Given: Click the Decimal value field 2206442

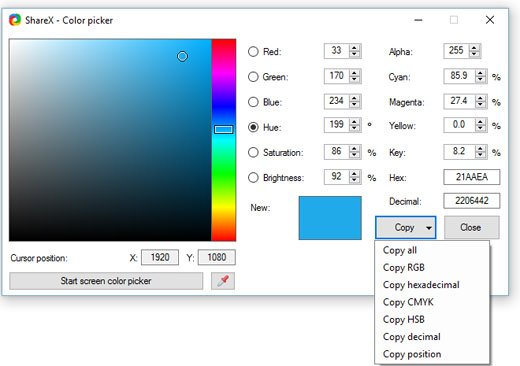Looking at the screenshot, I should (472, 201).
